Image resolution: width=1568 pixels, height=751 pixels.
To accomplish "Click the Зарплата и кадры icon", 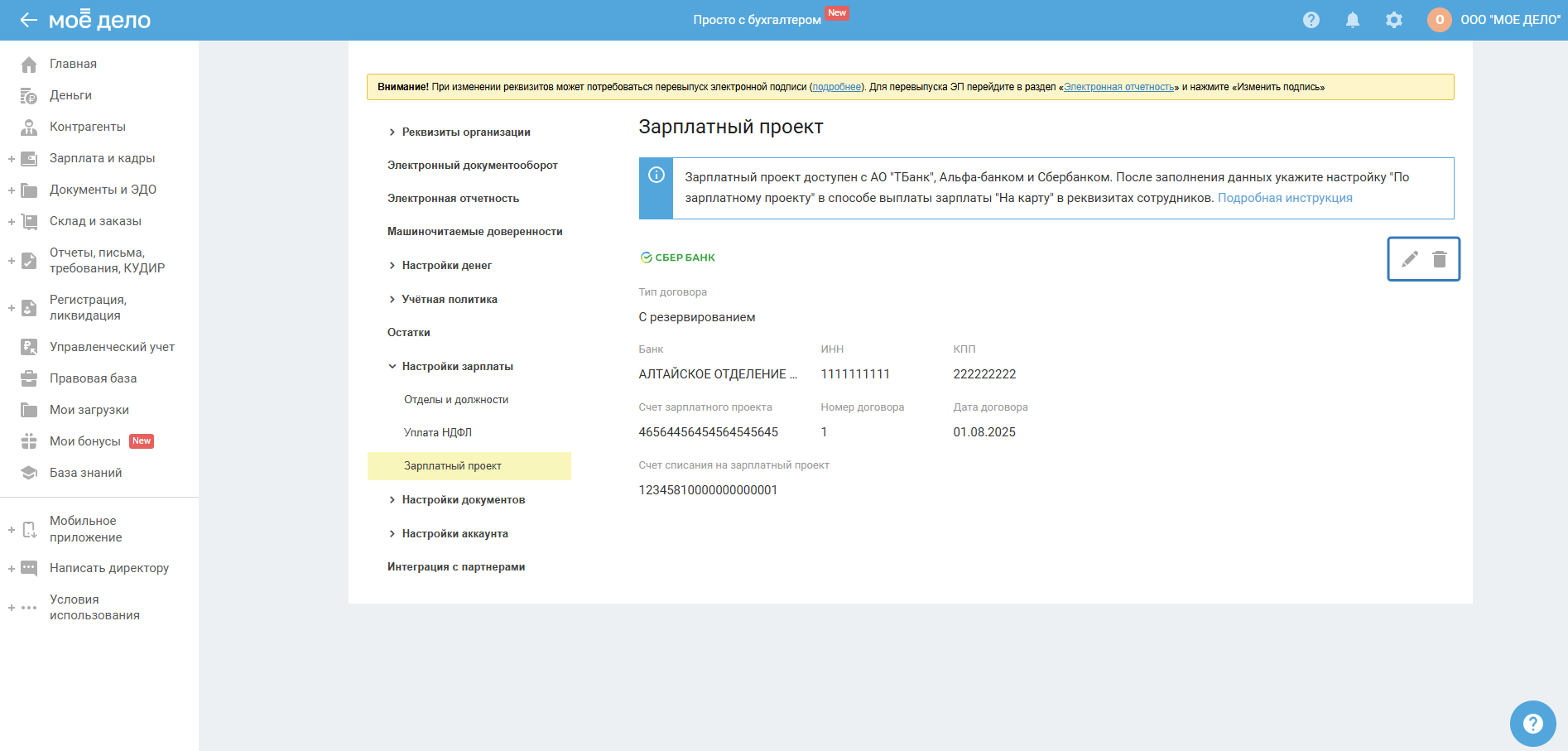I will click(29, 158).
